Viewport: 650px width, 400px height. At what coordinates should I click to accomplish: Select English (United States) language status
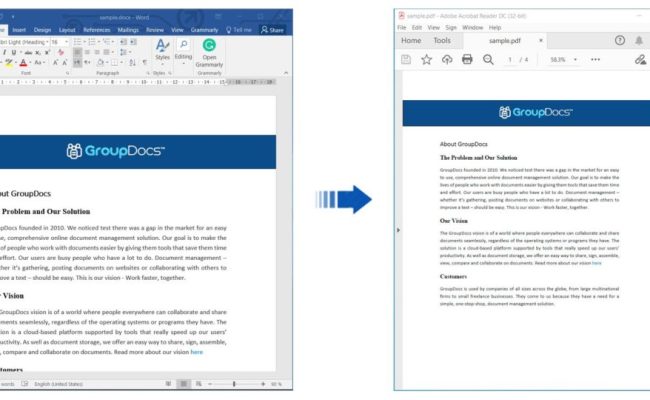pos(58,384)
